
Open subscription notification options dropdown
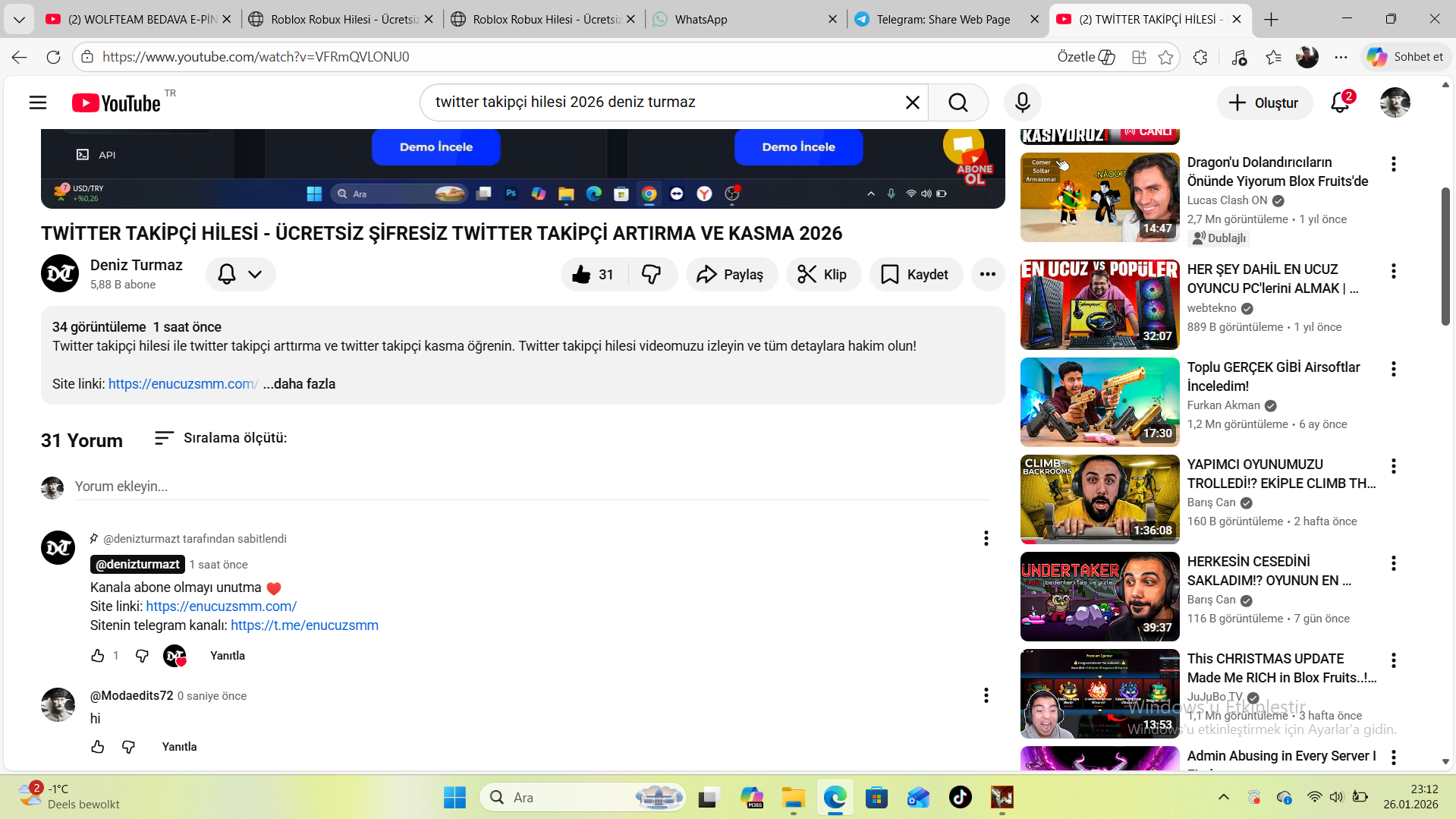pyautogui.click(x=241, y=275)
